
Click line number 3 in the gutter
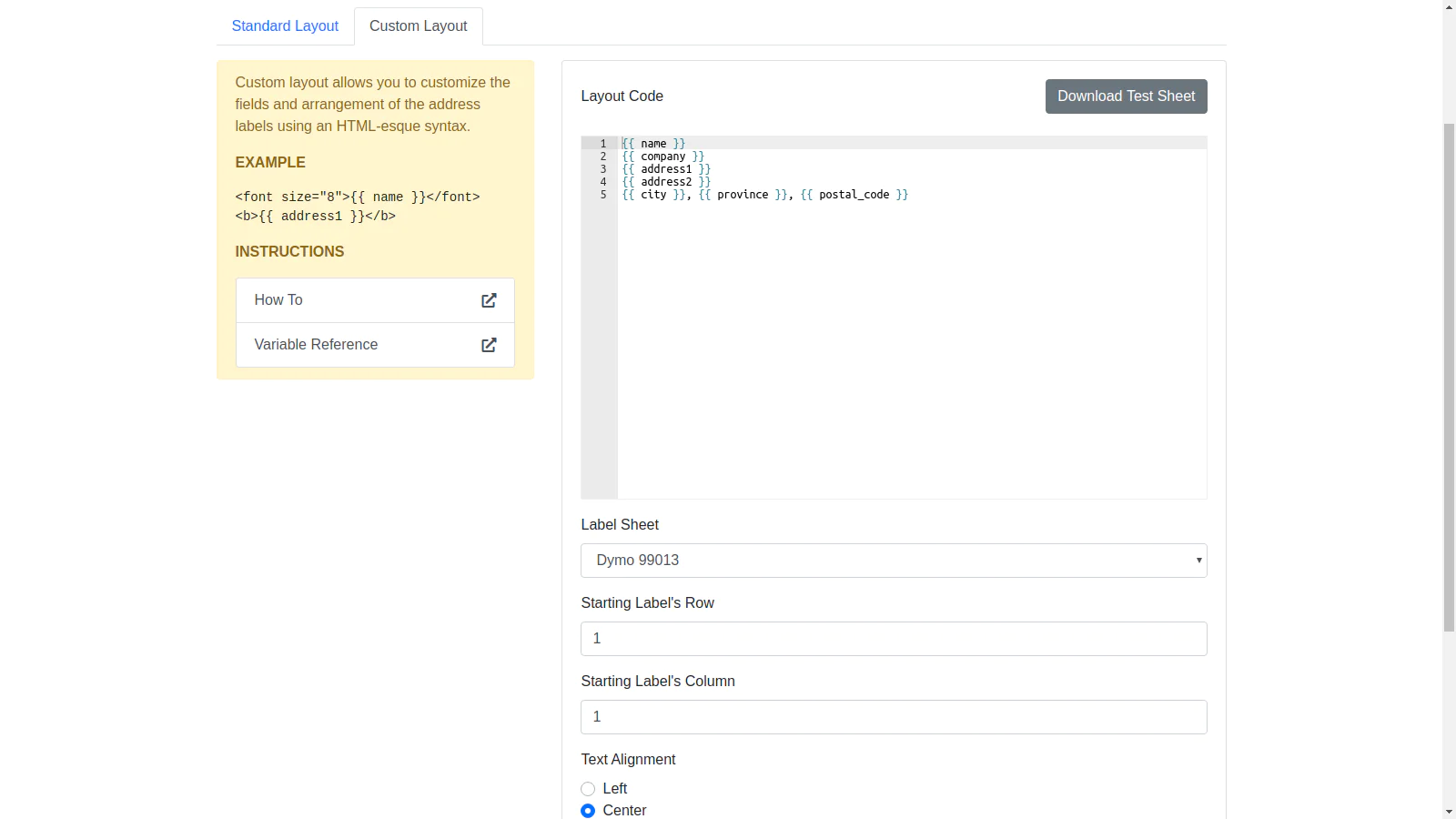tap(602, 169)
